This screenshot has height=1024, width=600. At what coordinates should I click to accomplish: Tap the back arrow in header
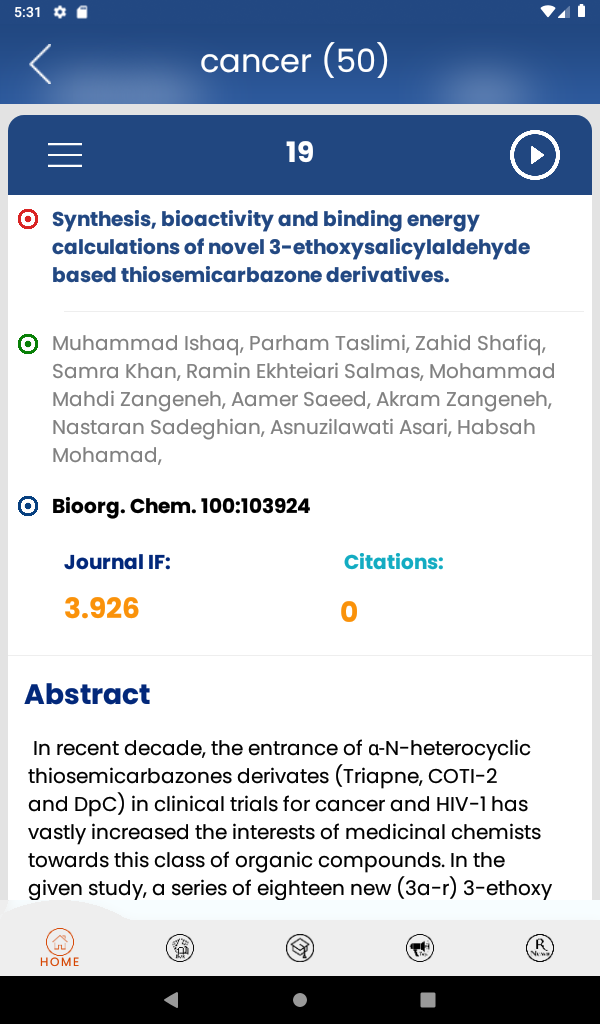point(40,64)
